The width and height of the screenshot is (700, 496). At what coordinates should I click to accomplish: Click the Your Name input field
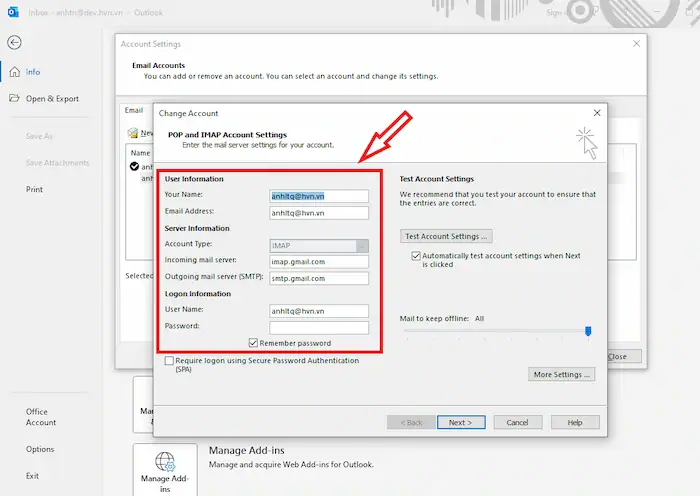319,196
